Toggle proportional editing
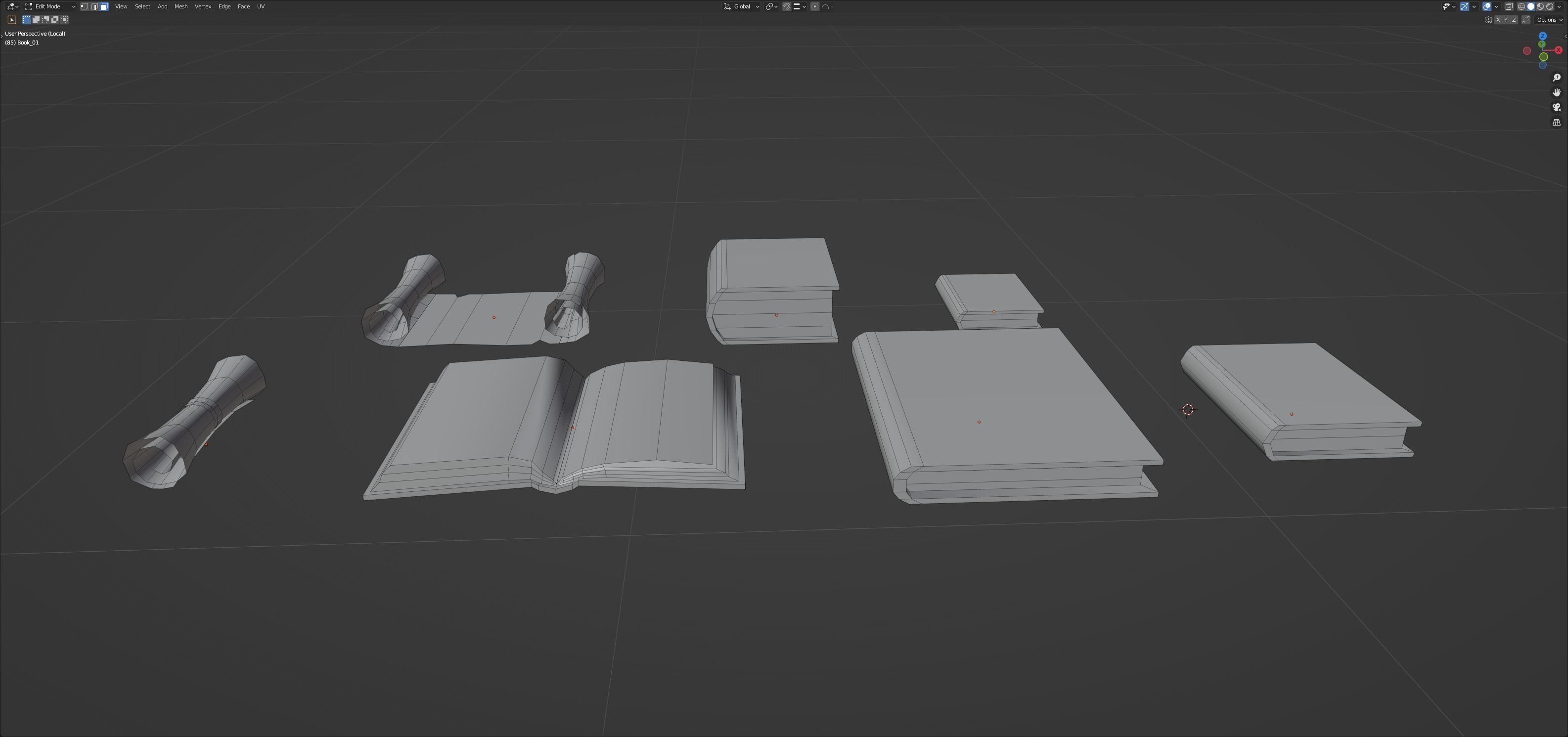This screenshot has width=1568, height=737. 815,6
